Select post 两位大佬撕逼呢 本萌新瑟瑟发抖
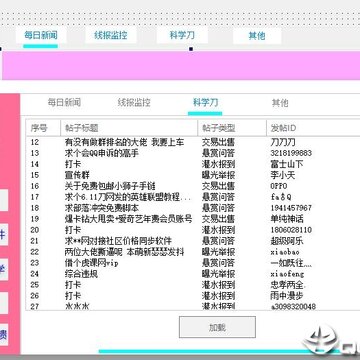The height and width of the screenshot is (360, 360). pyautogui.click(x=124, y=252)
